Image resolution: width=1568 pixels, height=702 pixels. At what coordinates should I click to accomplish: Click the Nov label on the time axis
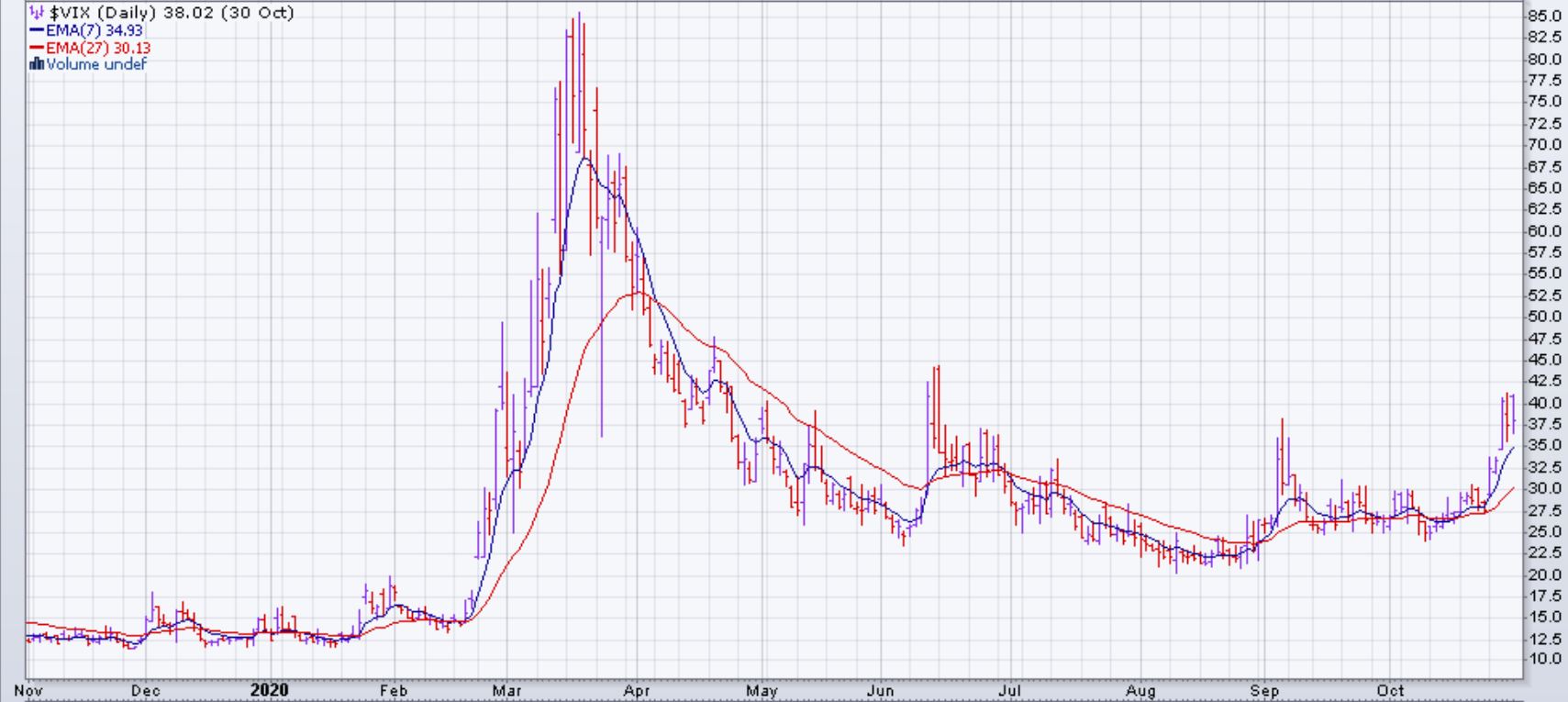[28, 691]
